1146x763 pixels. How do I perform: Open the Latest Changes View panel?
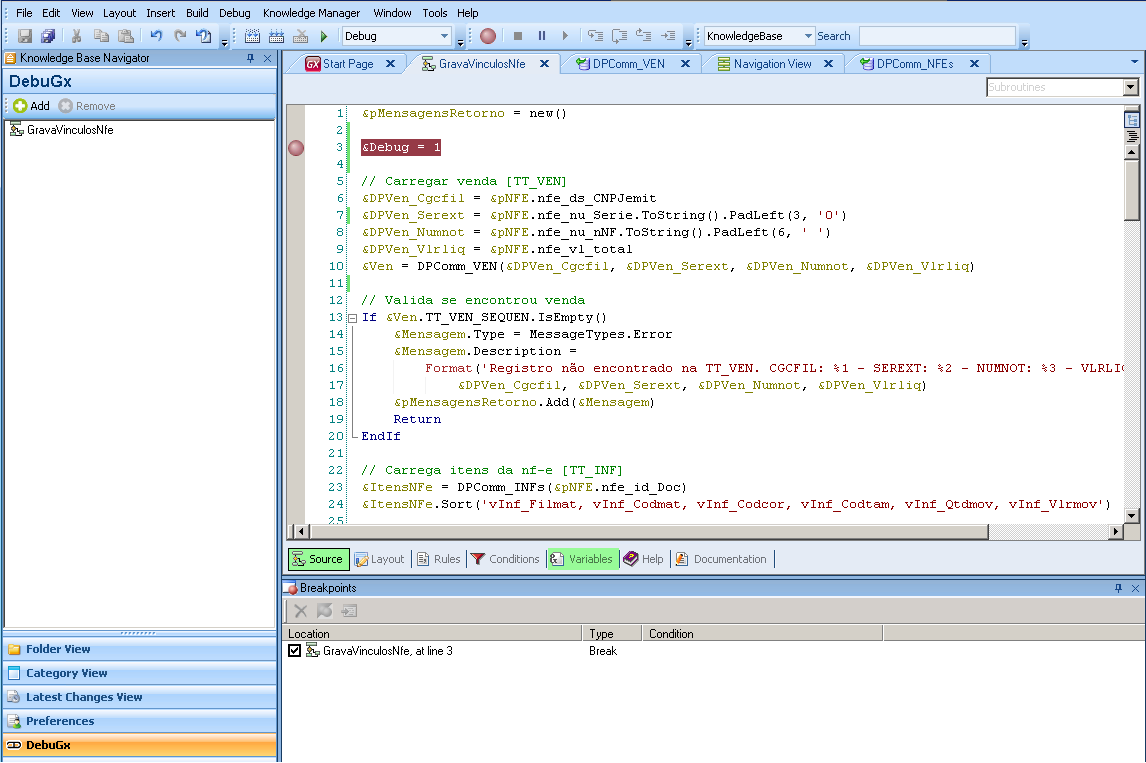tap(140, 697)
